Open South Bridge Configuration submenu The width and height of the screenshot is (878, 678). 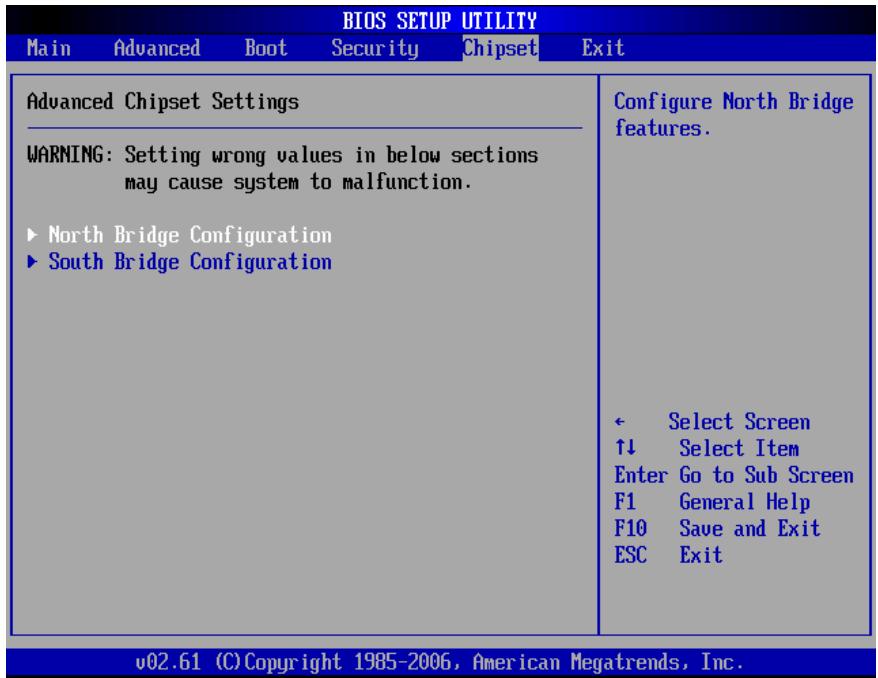tap(190, 262)
